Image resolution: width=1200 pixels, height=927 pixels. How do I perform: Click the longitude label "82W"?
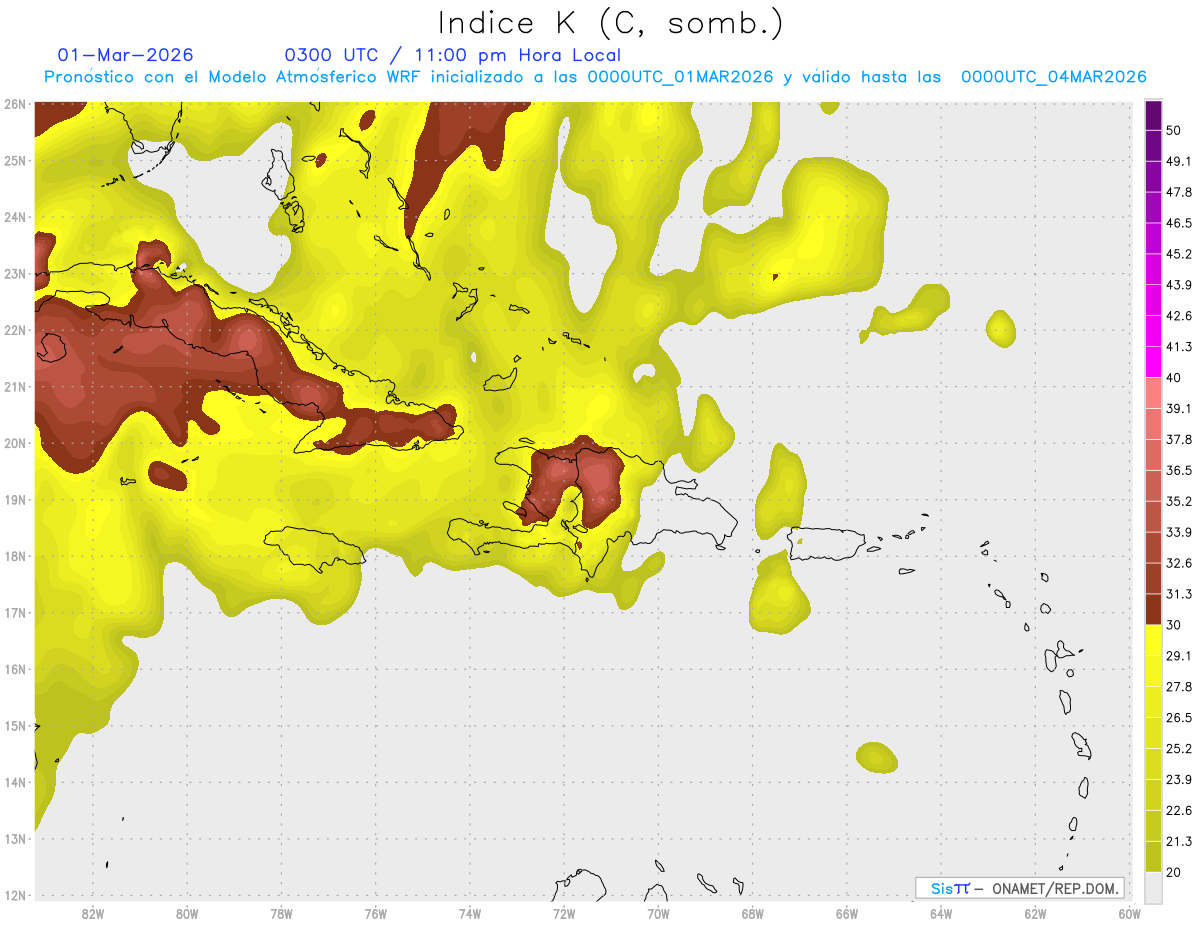click(x=93, y=913)
